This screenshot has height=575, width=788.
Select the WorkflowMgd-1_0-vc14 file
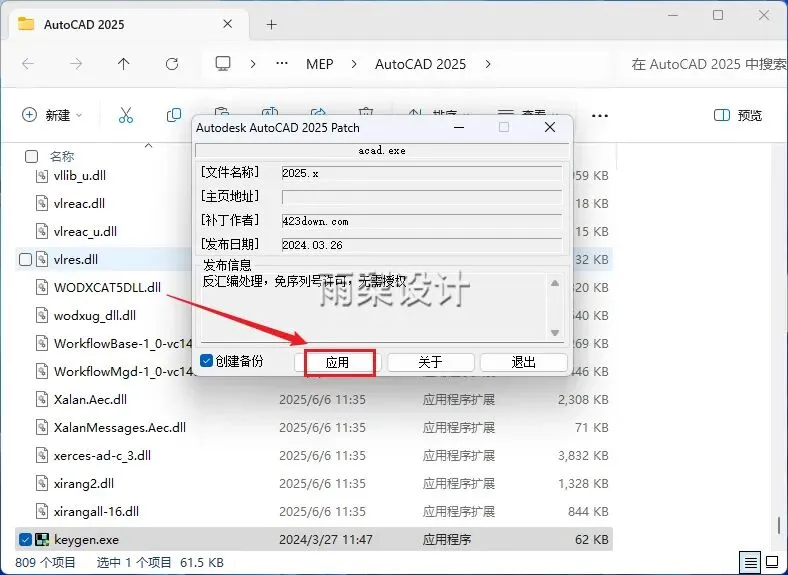123,371
